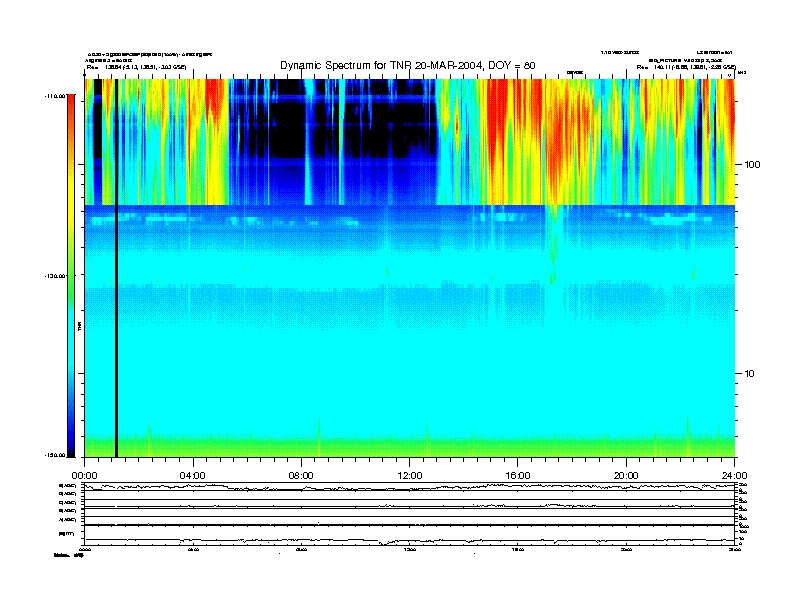This screenshot has width=792, height=612.
Task: Click the "04:00" time axis label
Action: click(193, 476)
